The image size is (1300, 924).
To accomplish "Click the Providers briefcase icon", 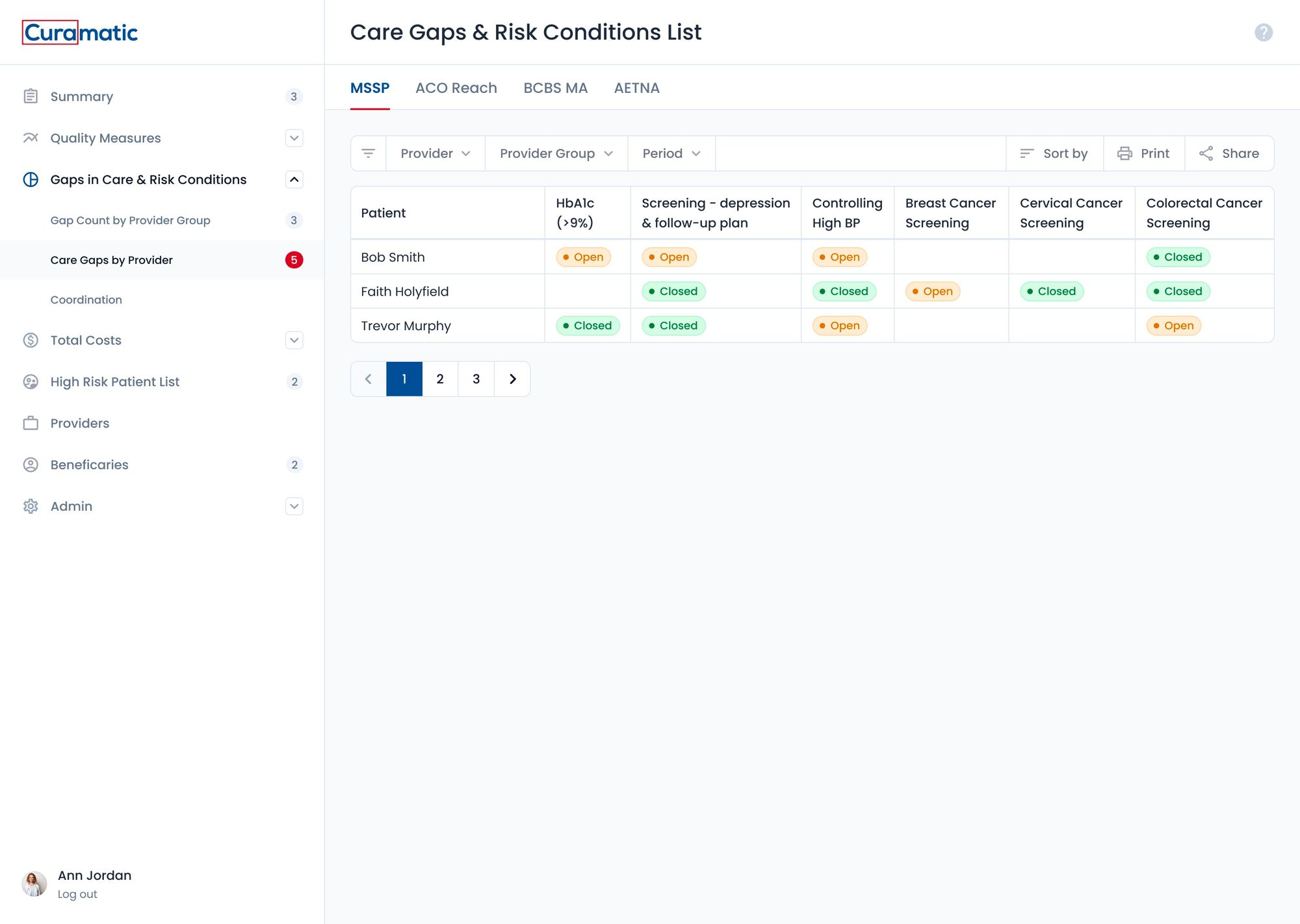I will tap(31, 423).
